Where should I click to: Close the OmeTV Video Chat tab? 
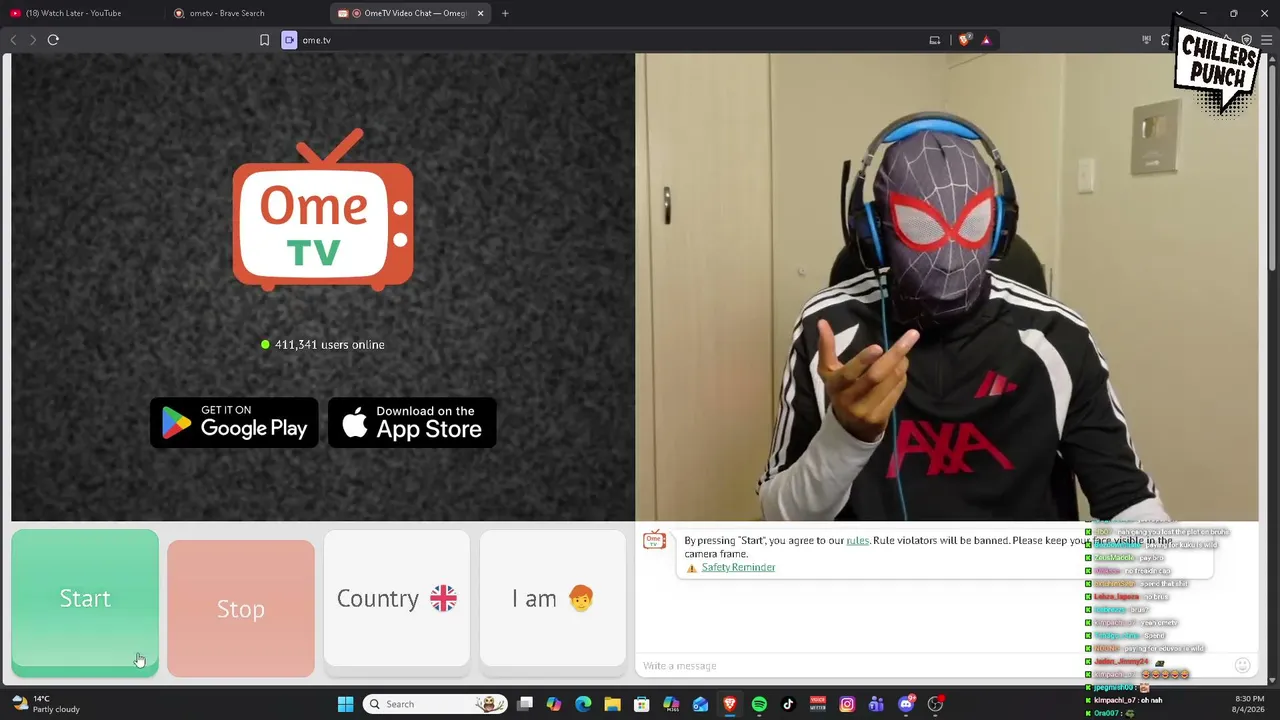(x=481, y=13)
